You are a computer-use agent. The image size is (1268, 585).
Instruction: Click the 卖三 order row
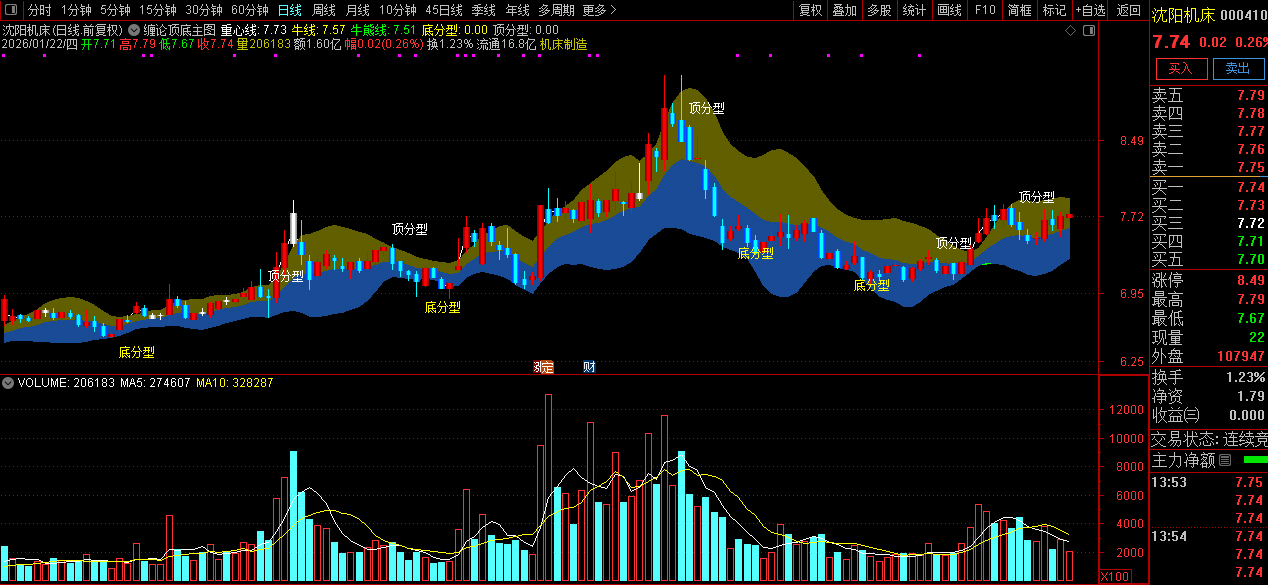(x=1208, y=132)
